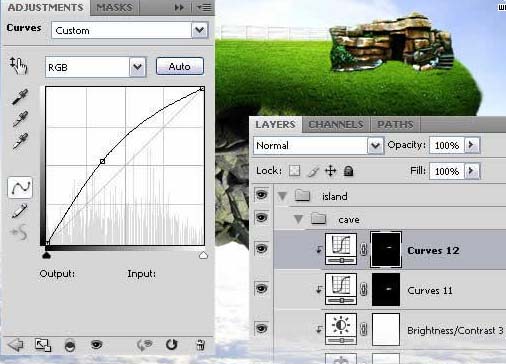Switch to the Channels tab
This screenshot has width=506, height=364.
(x=336, y=124)
